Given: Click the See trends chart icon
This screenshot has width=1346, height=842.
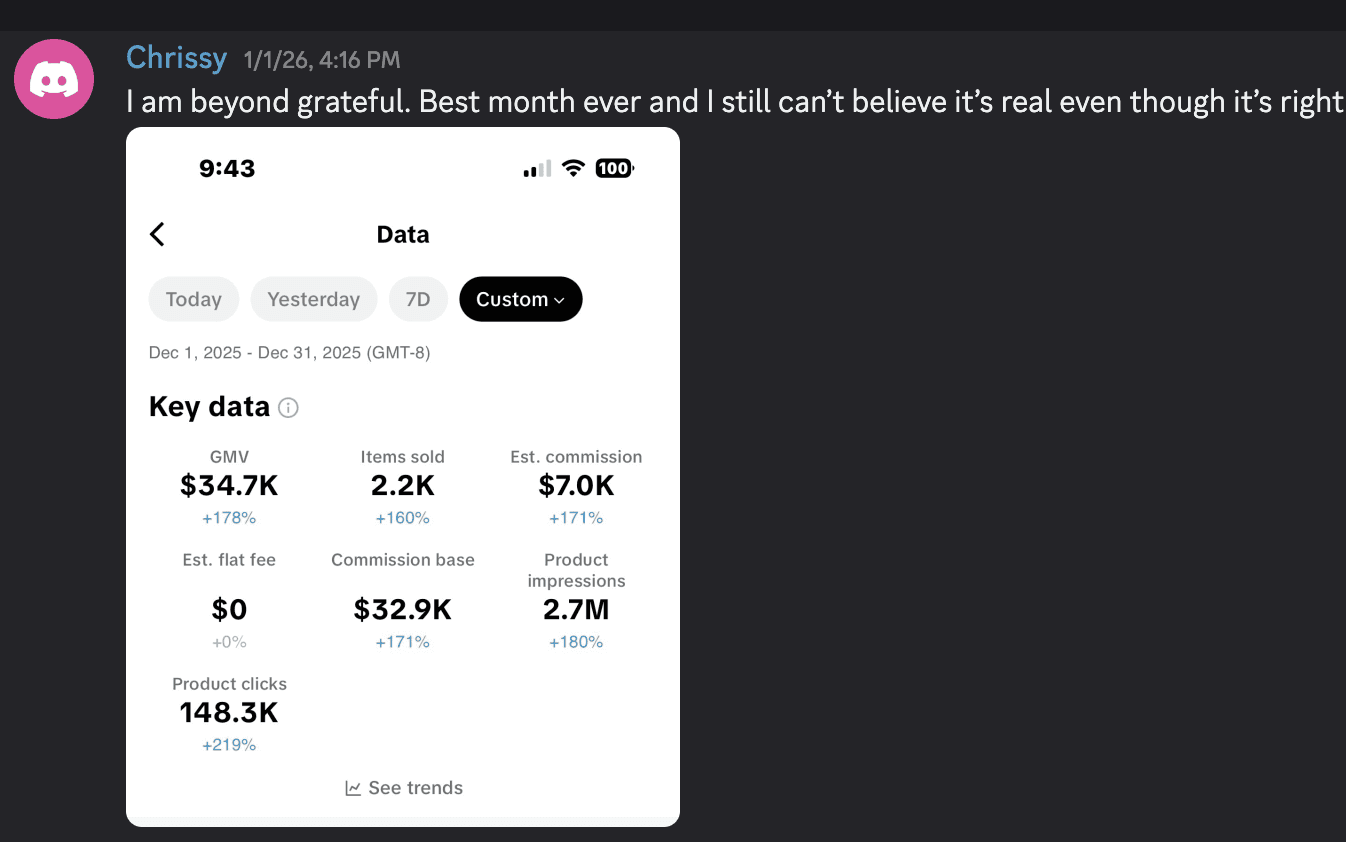Looking at the screenshot, I should [353, 788].
